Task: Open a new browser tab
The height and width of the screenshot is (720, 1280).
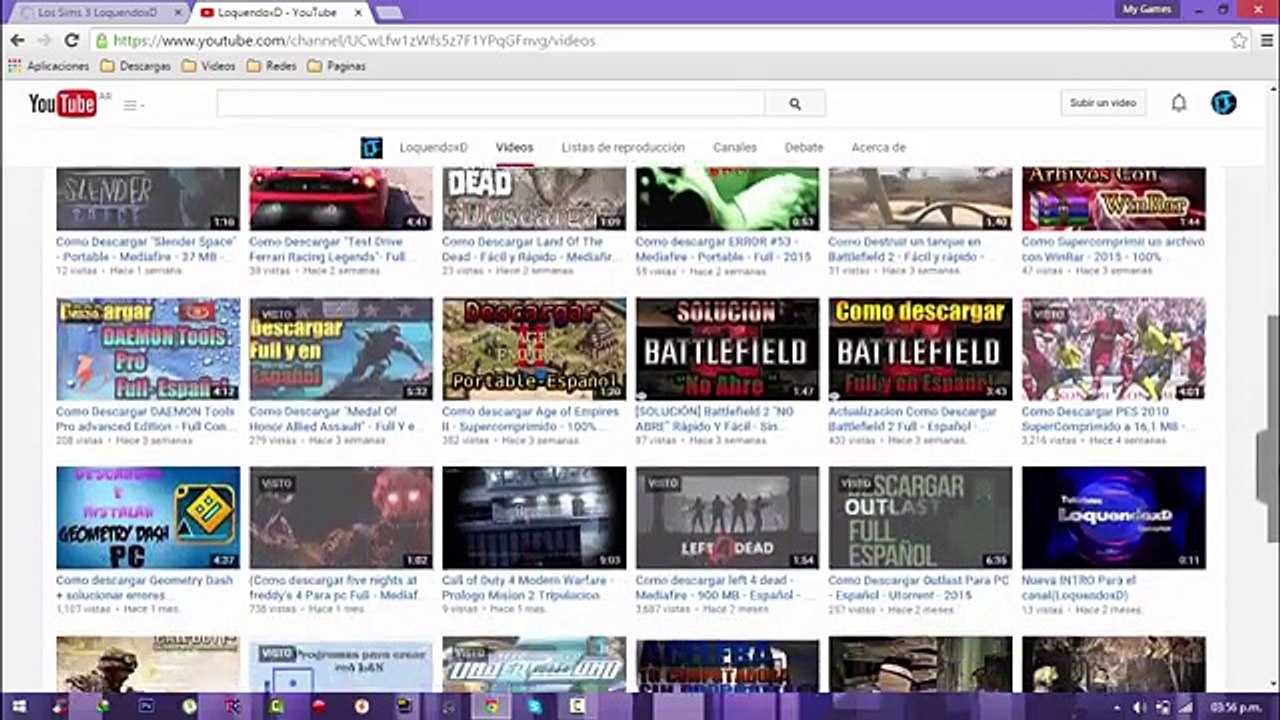Action: pos(388,12)
